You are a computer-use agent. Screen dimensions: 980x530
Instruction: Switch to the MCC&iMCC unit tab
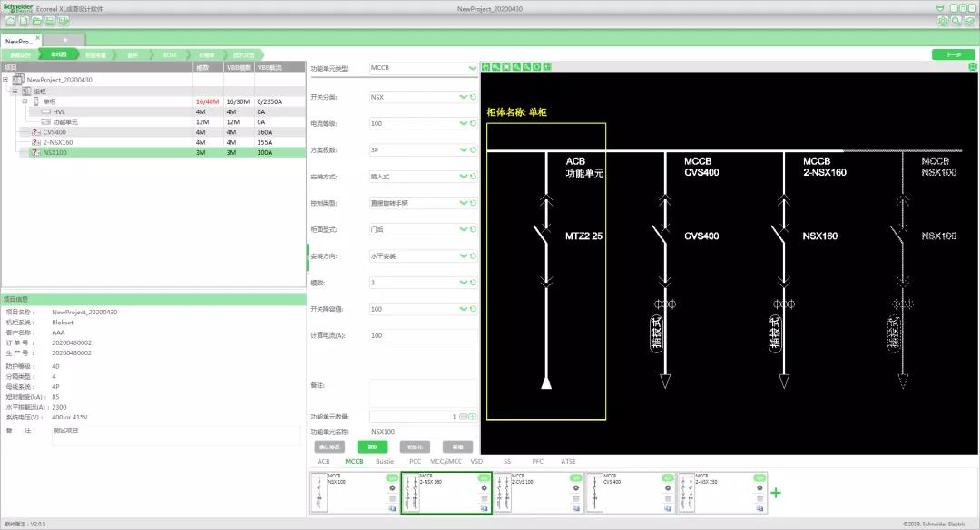point(446,462)
